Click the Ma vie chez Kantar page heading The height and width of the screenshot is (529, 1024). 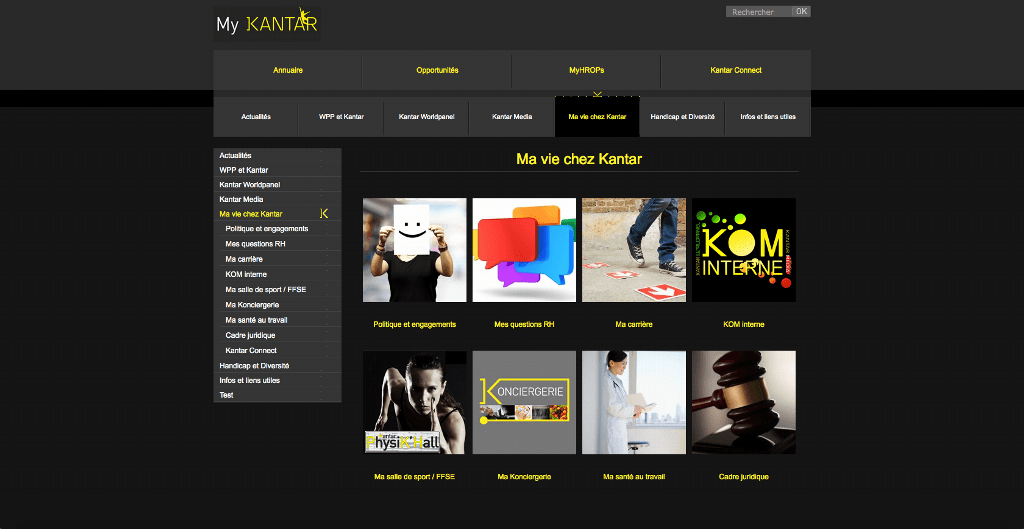coord(579,159)
